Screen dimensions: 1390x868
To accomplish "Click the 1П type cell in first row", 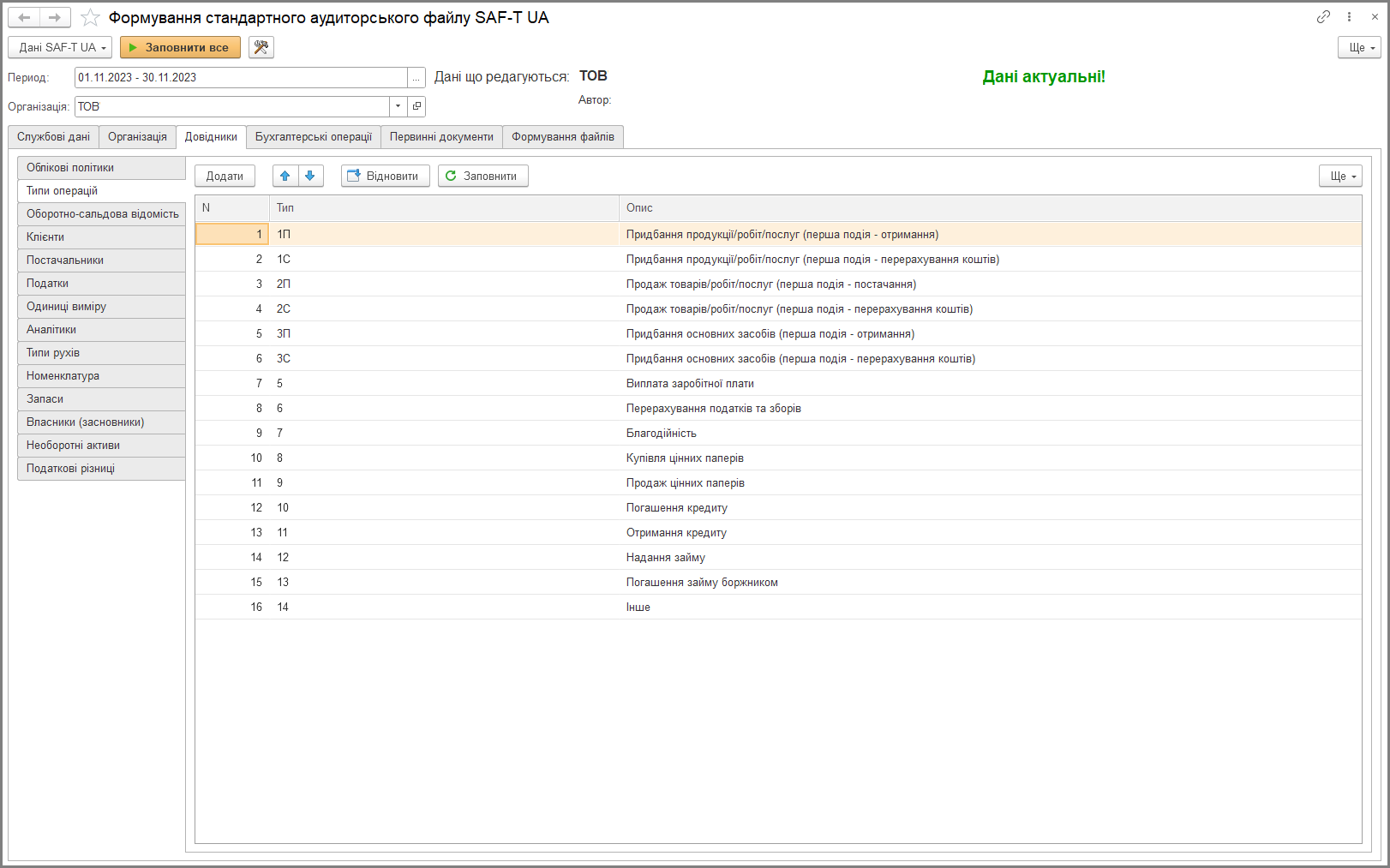I will pos(444,235).
